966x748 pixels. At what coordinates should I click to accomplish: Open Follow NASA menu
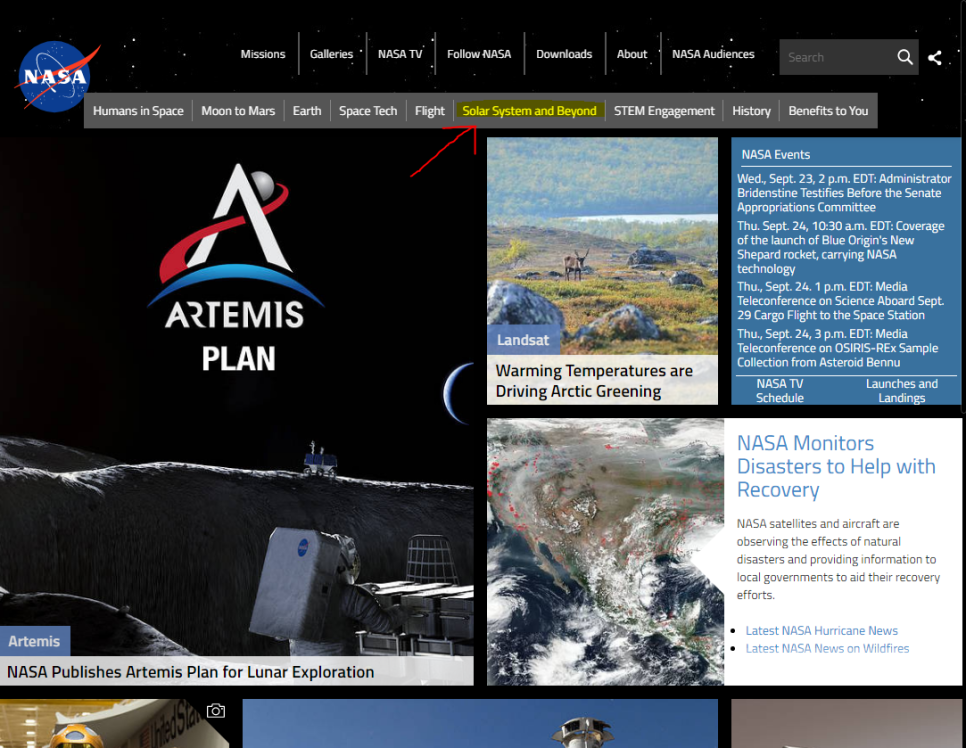tap(479, 54)
